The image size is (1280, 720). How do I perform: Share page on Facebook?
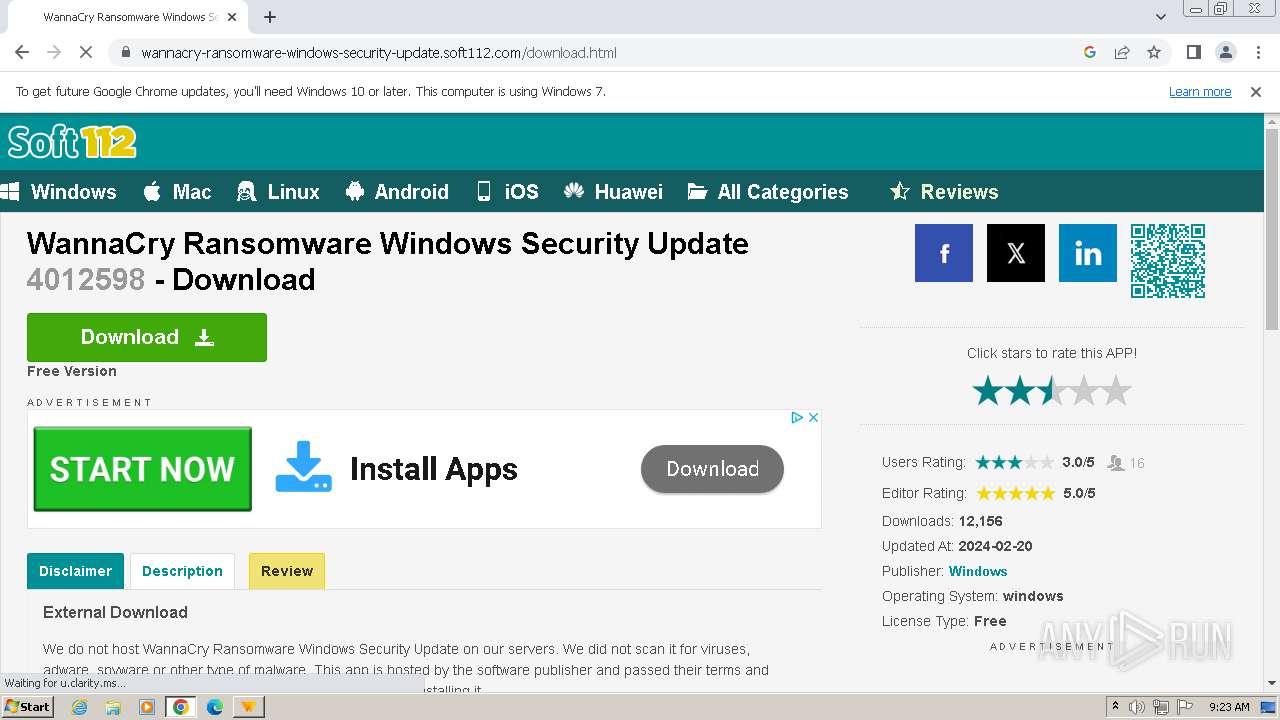coord(944,253)
